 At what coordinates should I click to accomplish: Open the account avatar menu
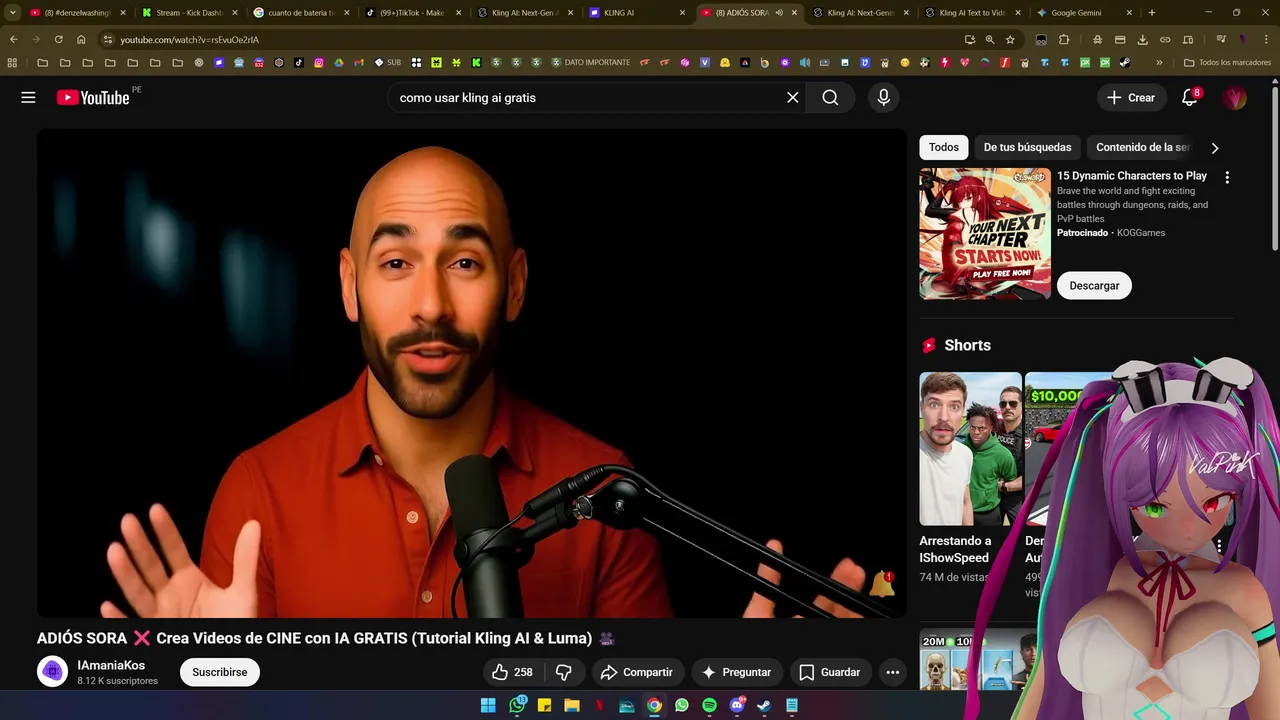(1235, 97)
